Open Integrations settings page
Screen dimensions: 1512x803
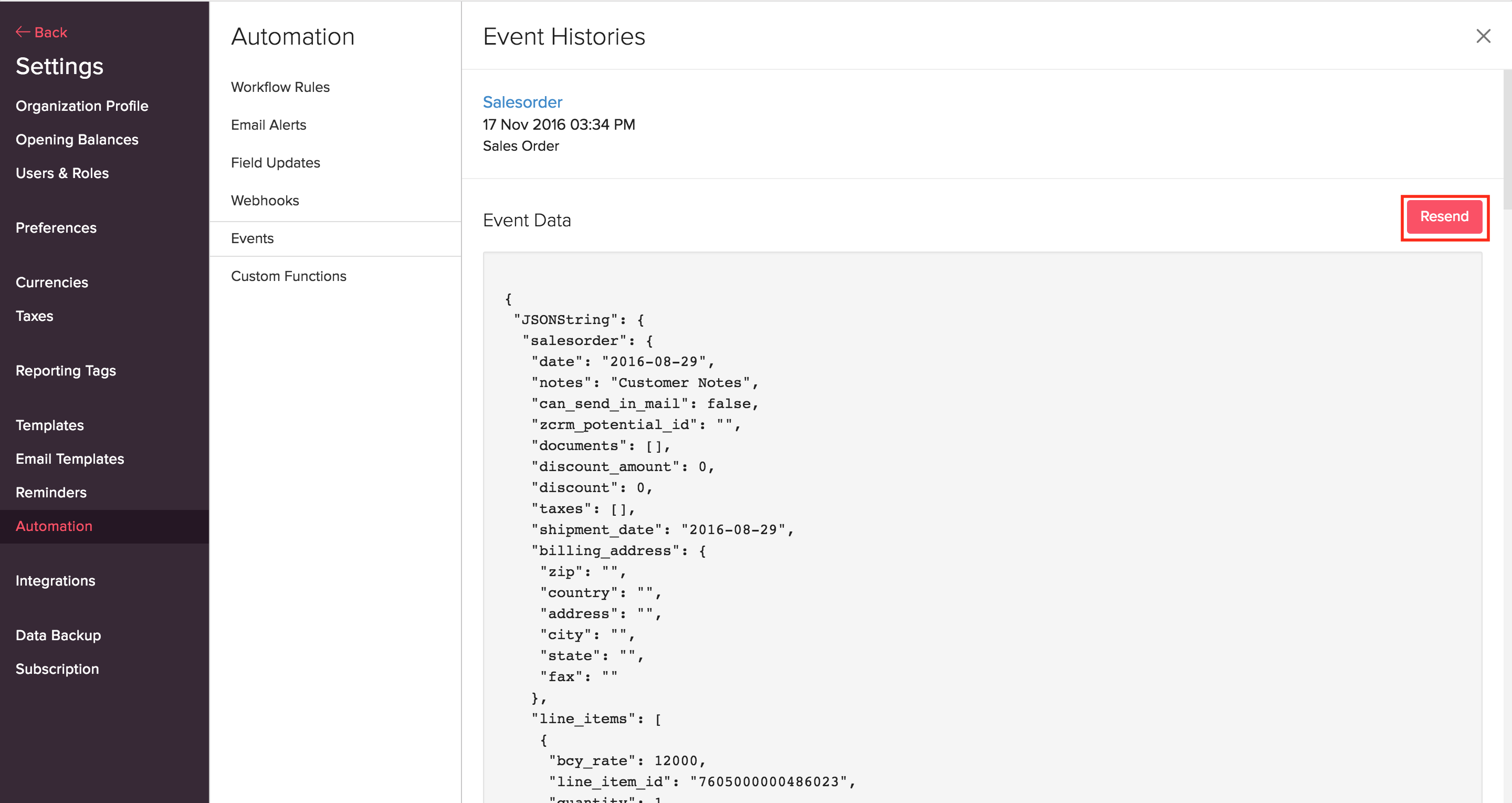pyautogui.click(x=55, y=580)
